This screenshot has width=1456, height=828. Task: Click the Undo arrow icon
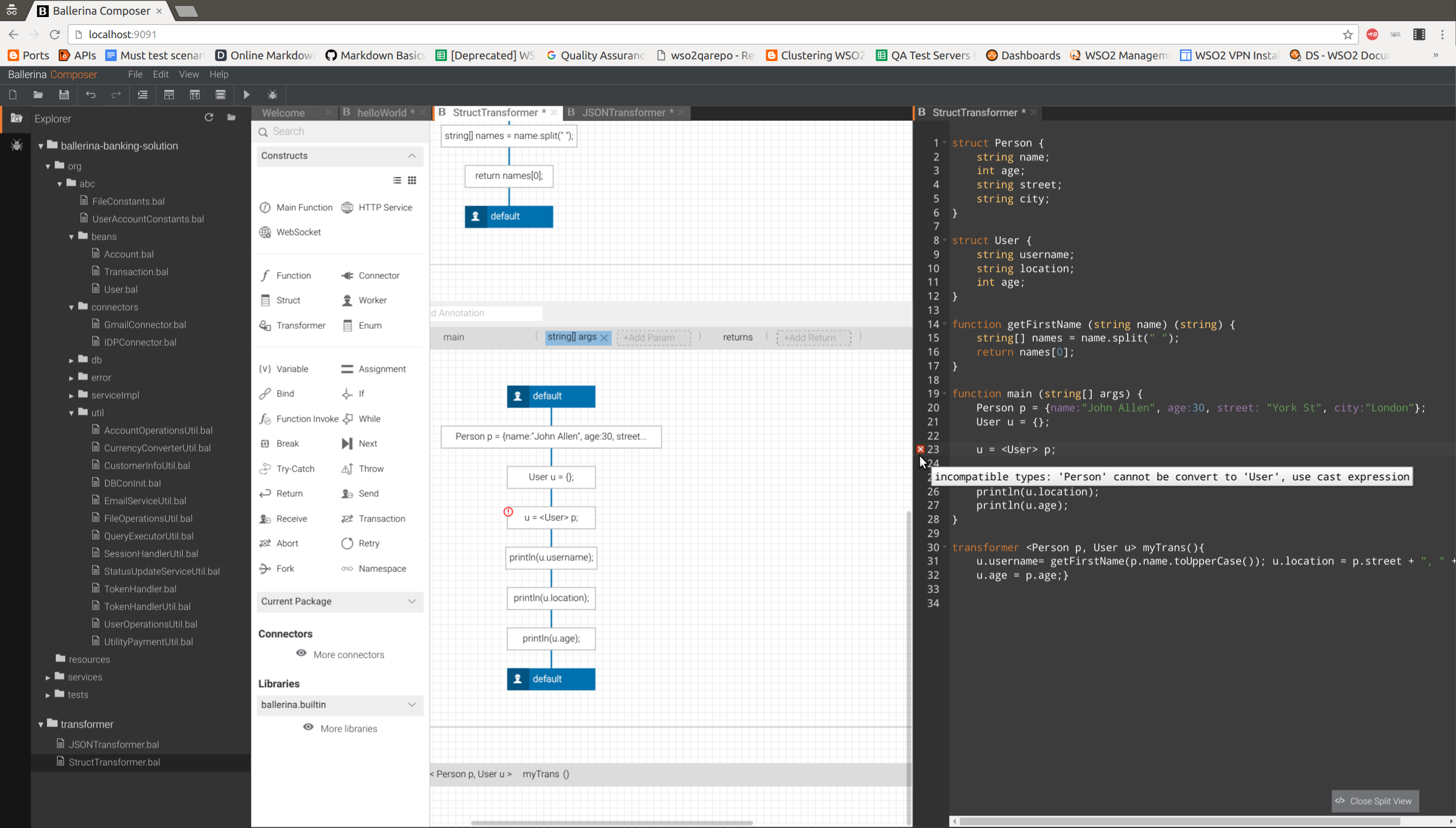tap(90, 95)
